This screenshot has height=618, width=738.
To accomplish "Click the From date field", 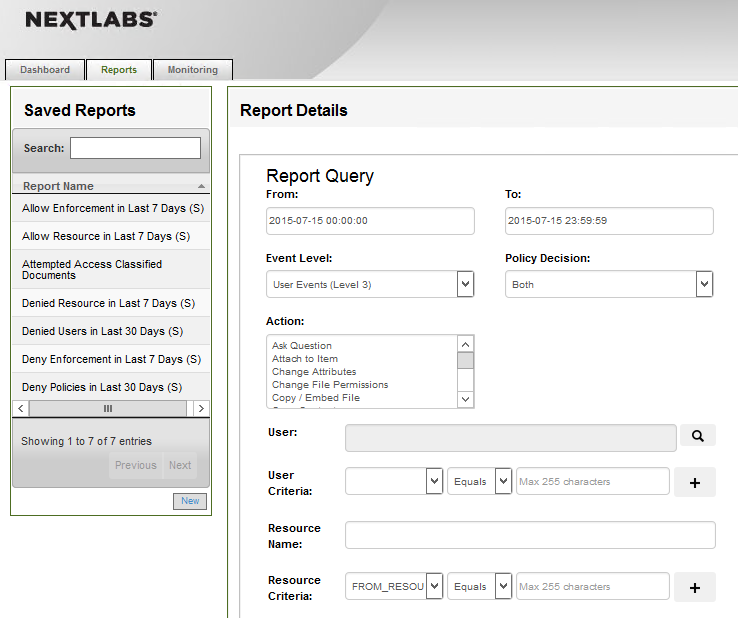I will coord(370,221).
